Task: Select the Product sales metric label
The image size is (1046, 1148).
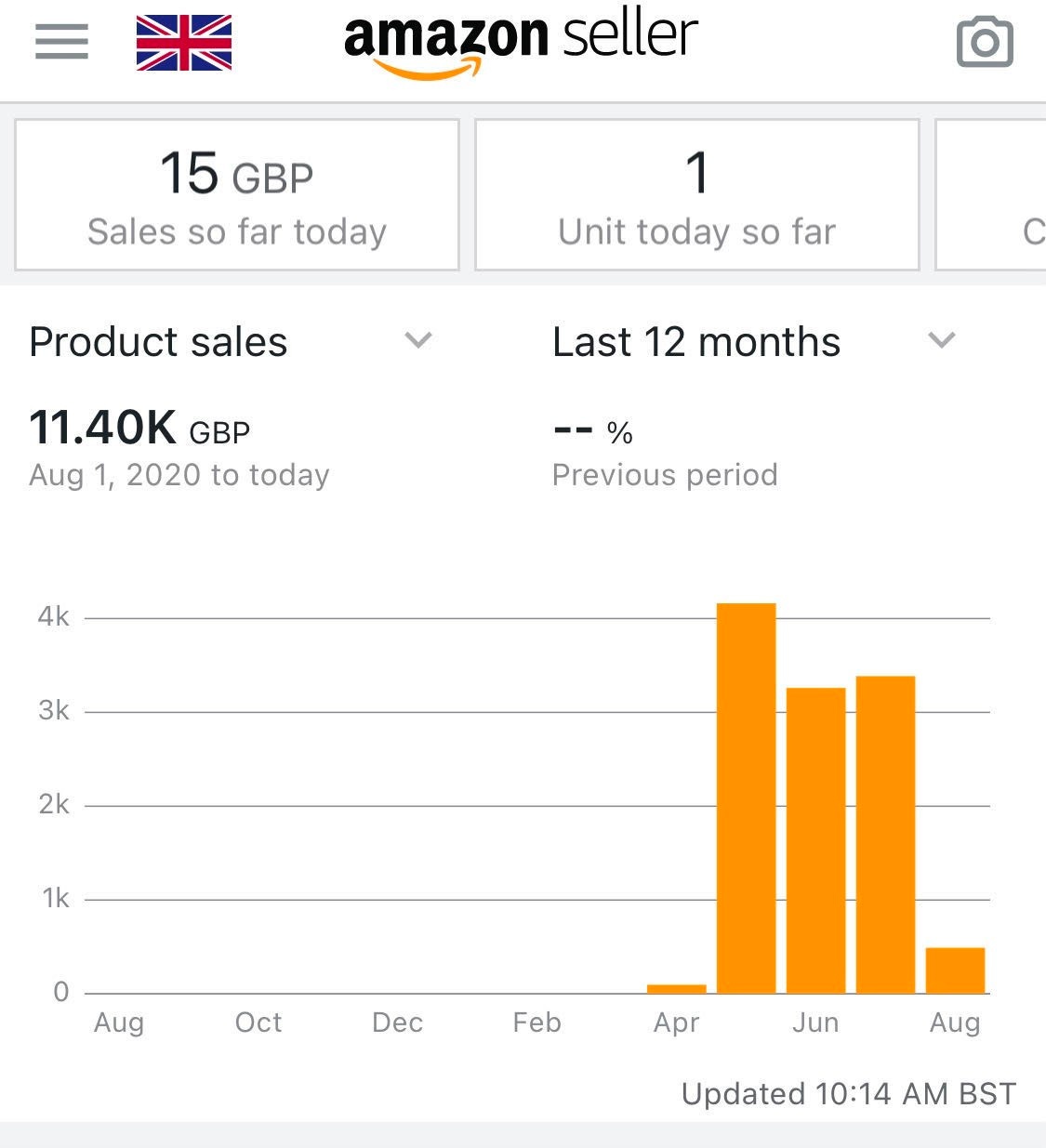Action: (159, 342)
